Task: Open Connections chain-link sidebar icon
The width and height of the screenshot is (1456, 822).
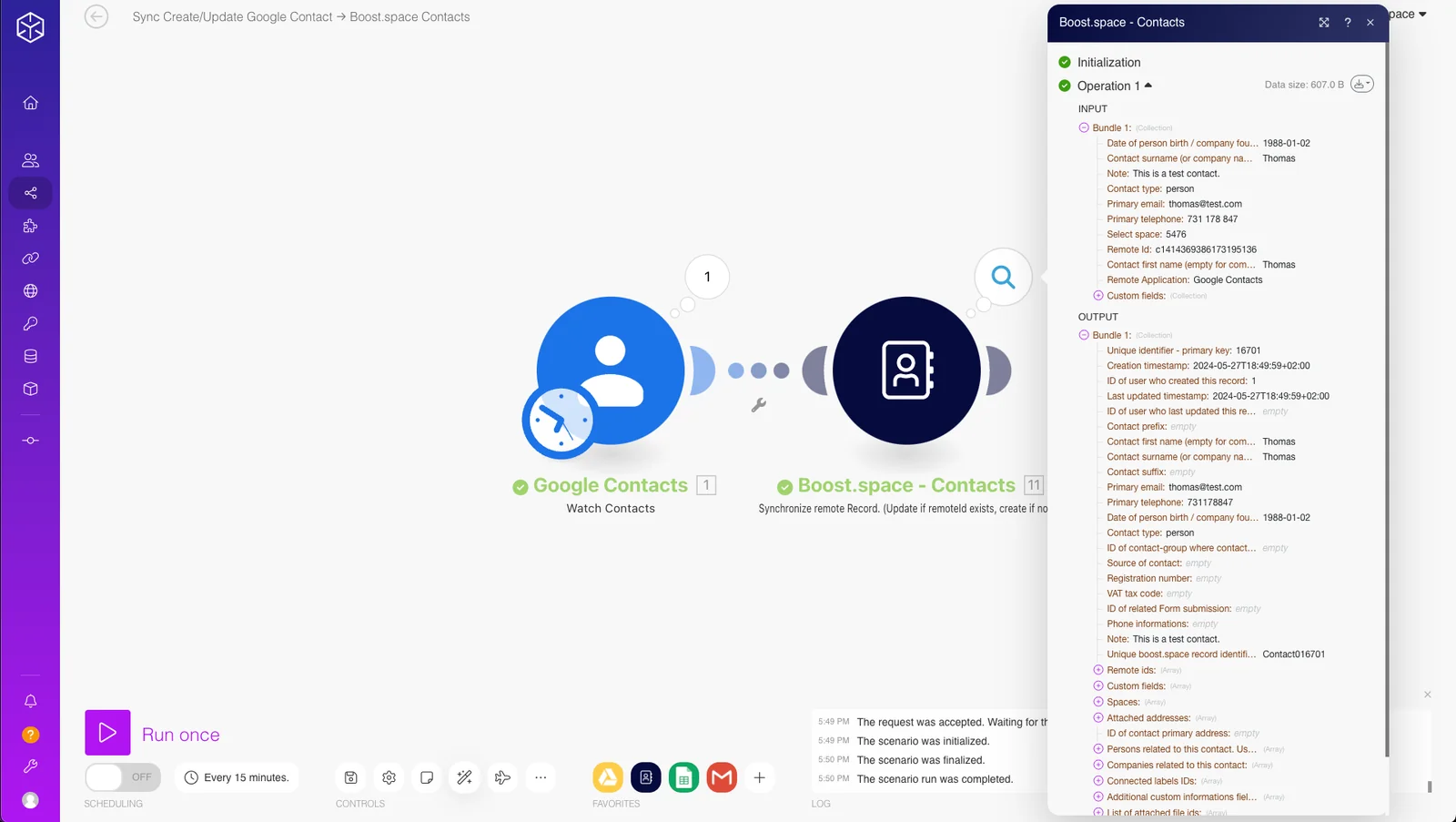Action: [x=30, y=259]
